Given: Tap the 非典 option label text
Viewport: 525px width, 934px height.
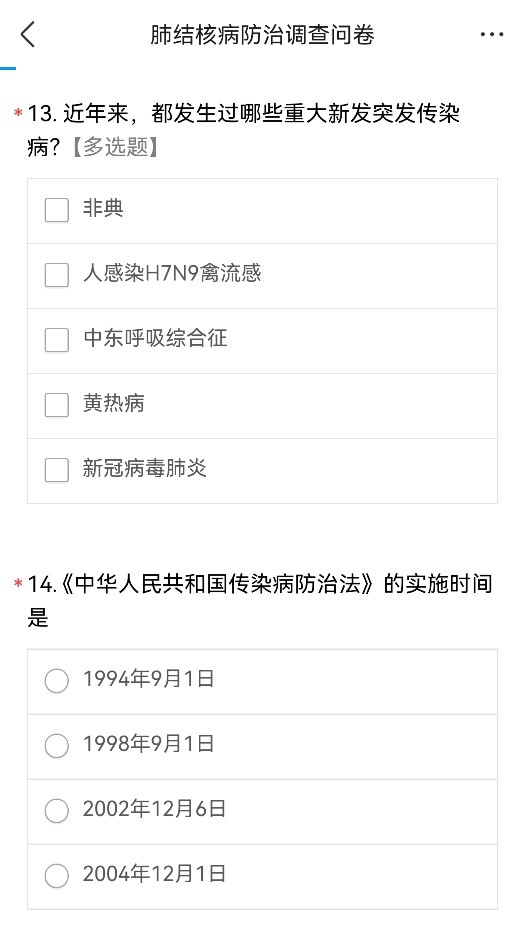Looking at the screenshot, I should 103,208.
